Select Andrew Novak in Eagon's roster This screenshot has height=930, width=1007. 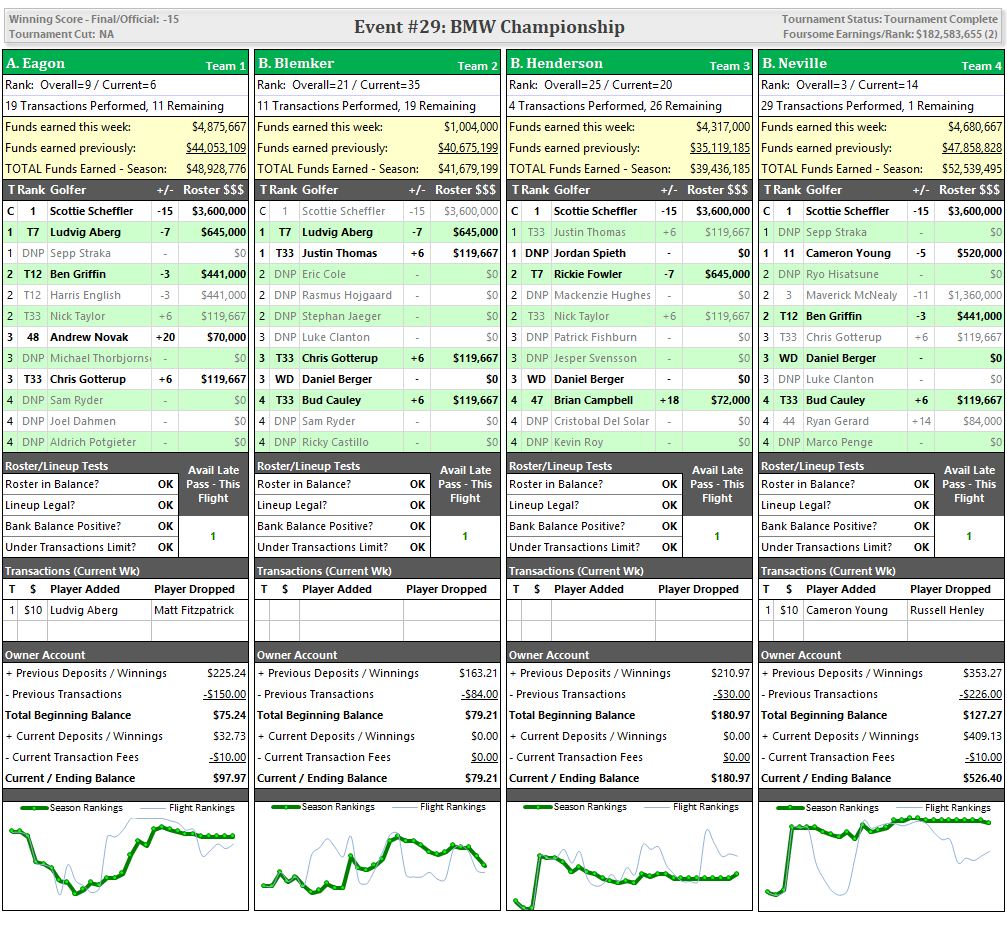pyautogui.click(x=90, y=337)
